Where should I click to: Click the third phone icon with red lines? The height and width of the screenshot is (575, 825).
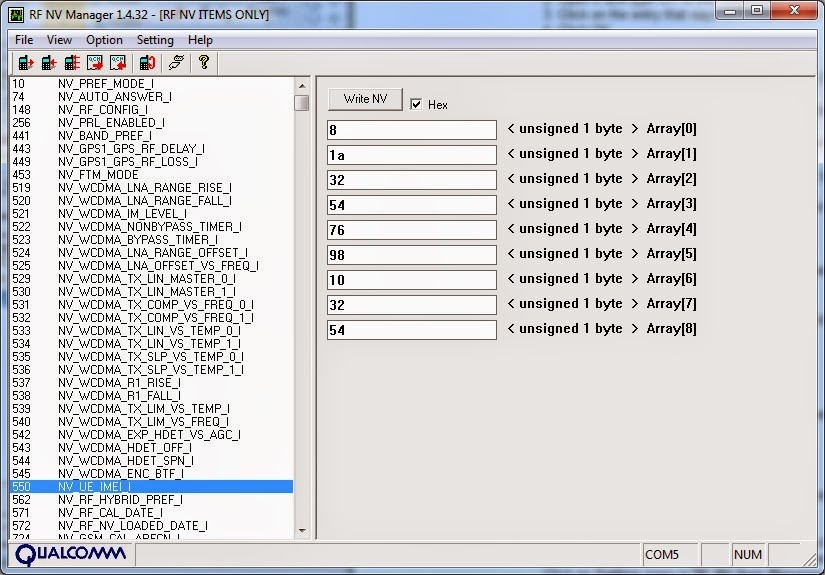71,63
